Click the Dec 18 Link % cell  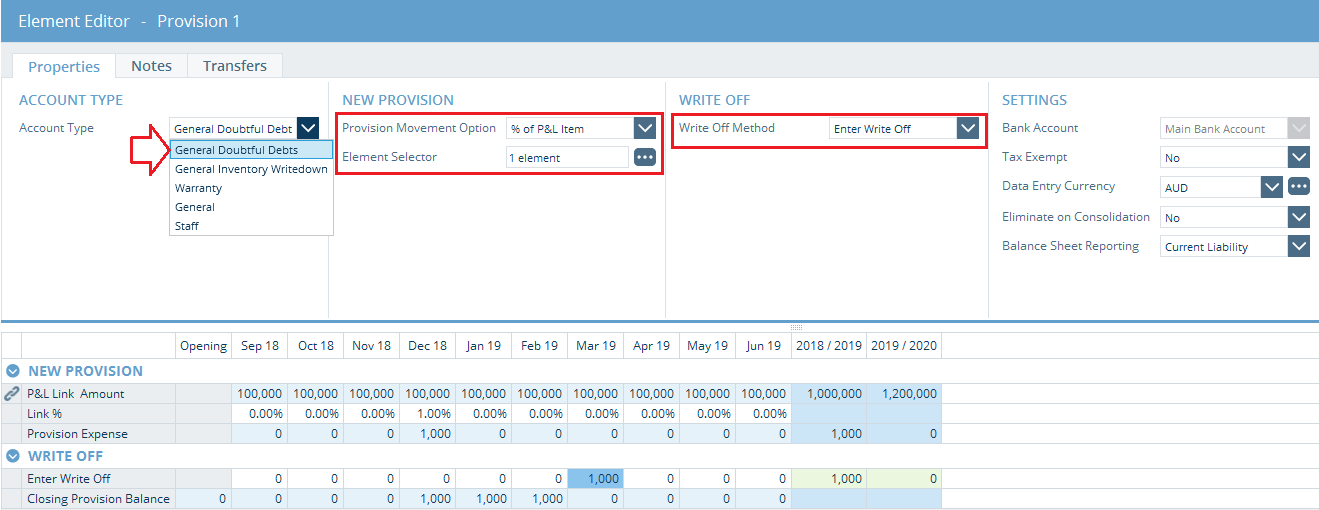tap(427, 414)
